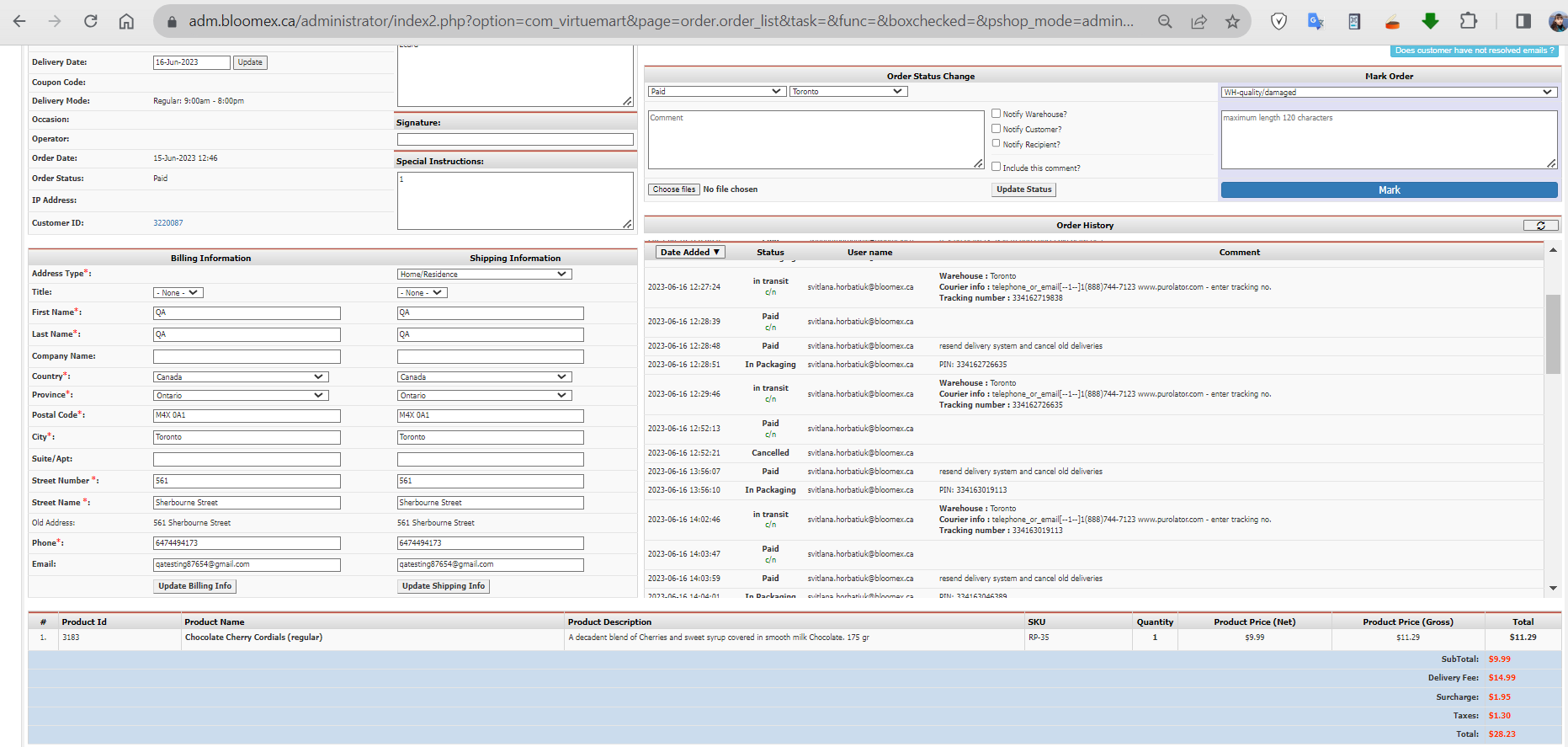1568x747 pixels.
Task: Open the Extensions puzzle menu
Action: 1469,21
